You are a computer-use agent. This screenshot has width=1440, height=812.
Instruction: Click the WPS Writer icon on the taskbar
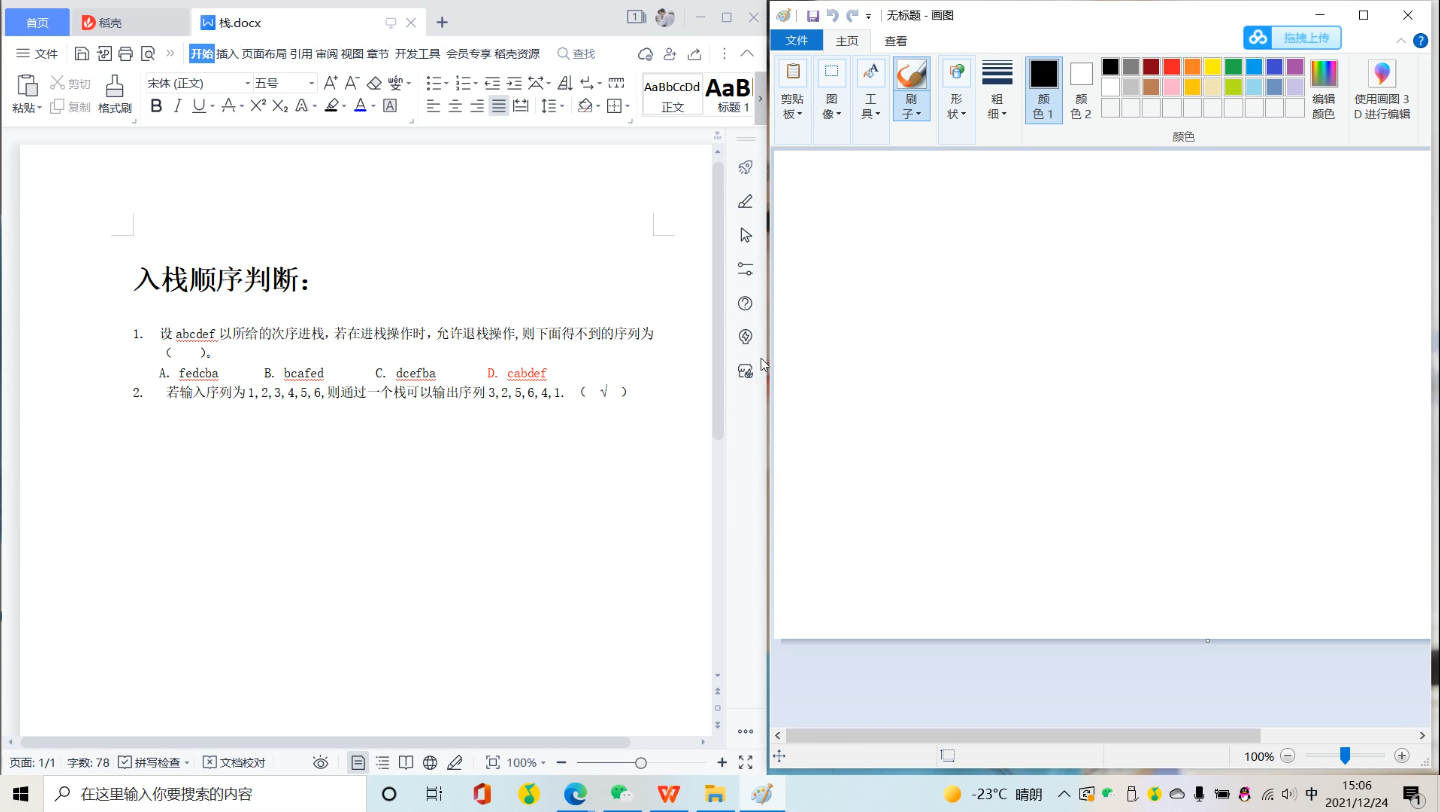(668, 796)
